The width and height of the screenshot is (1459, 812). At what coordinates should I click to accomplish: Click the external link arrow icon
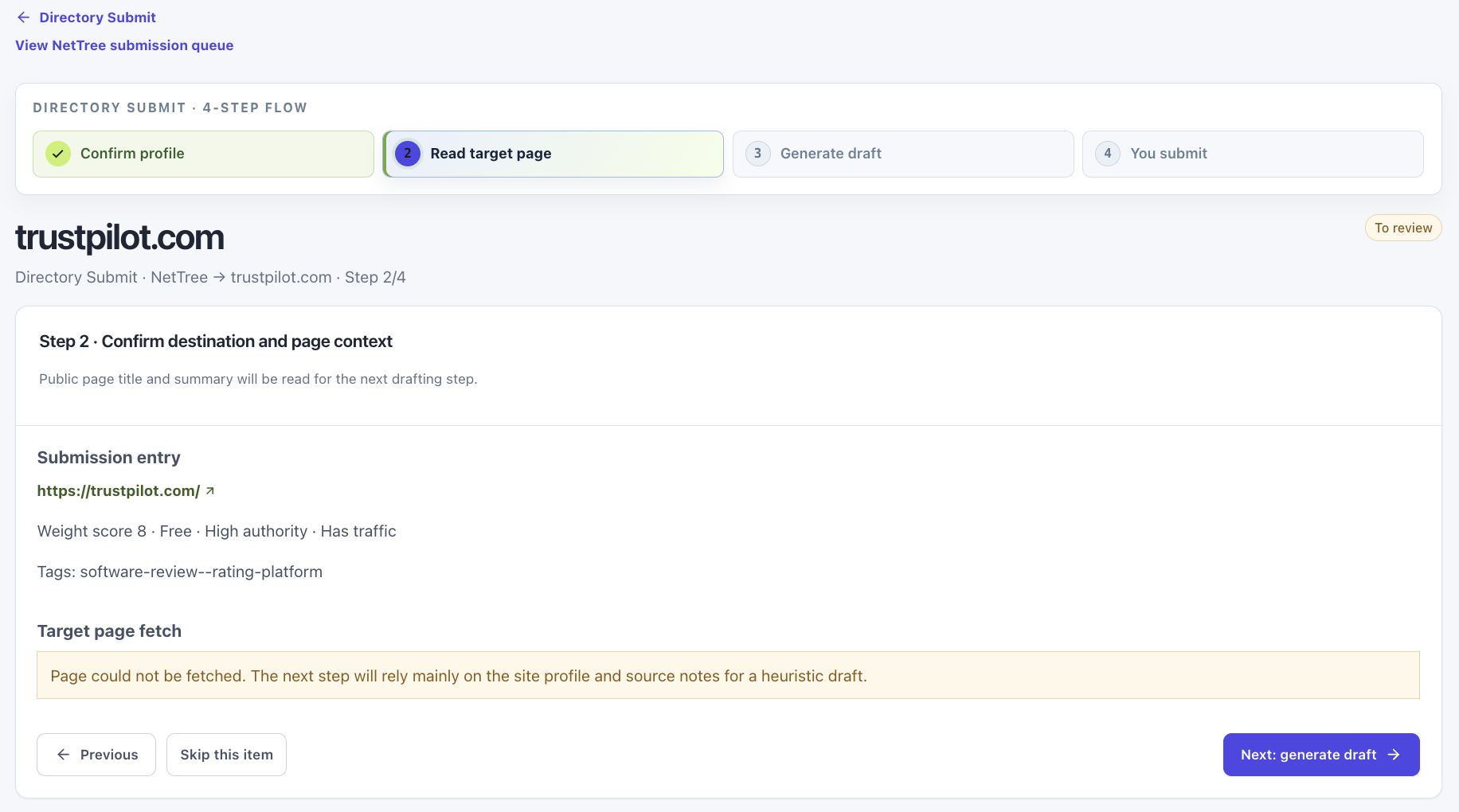click(210, 491)
